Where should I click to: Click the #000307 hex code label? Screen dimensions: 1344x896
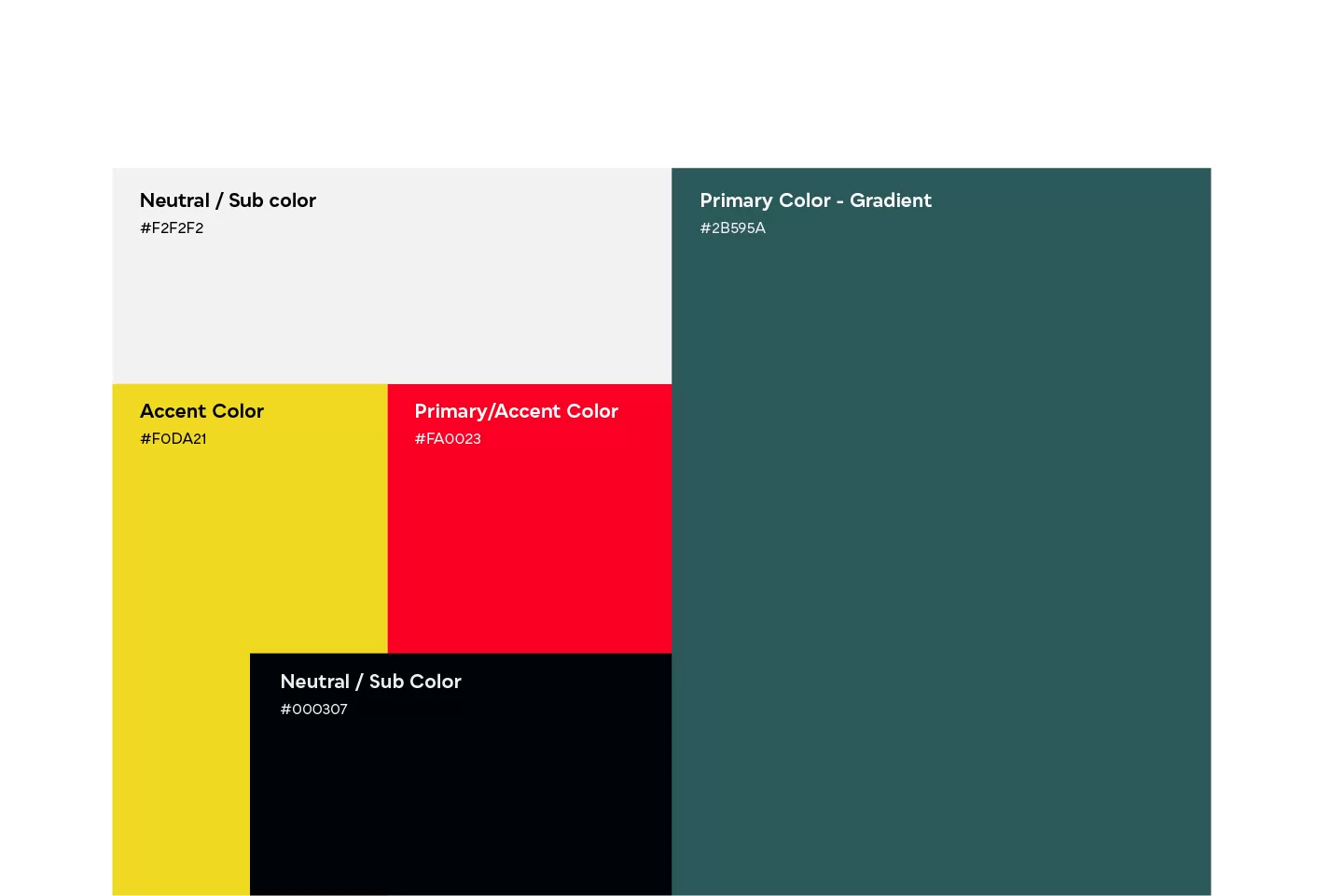(x=313, y=710)
